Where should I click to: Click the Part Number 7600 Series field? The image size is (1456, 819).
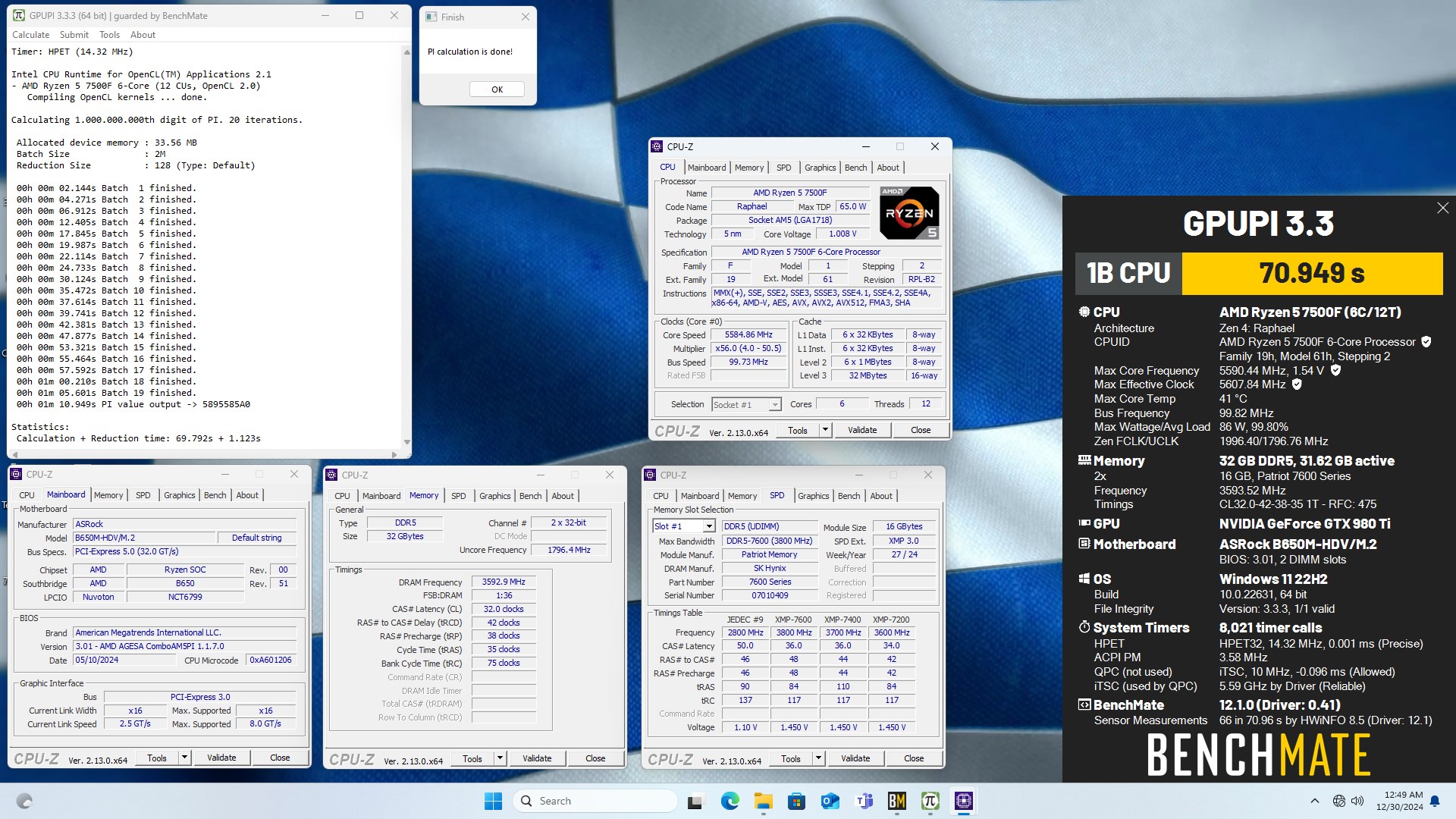coord(770,582)
